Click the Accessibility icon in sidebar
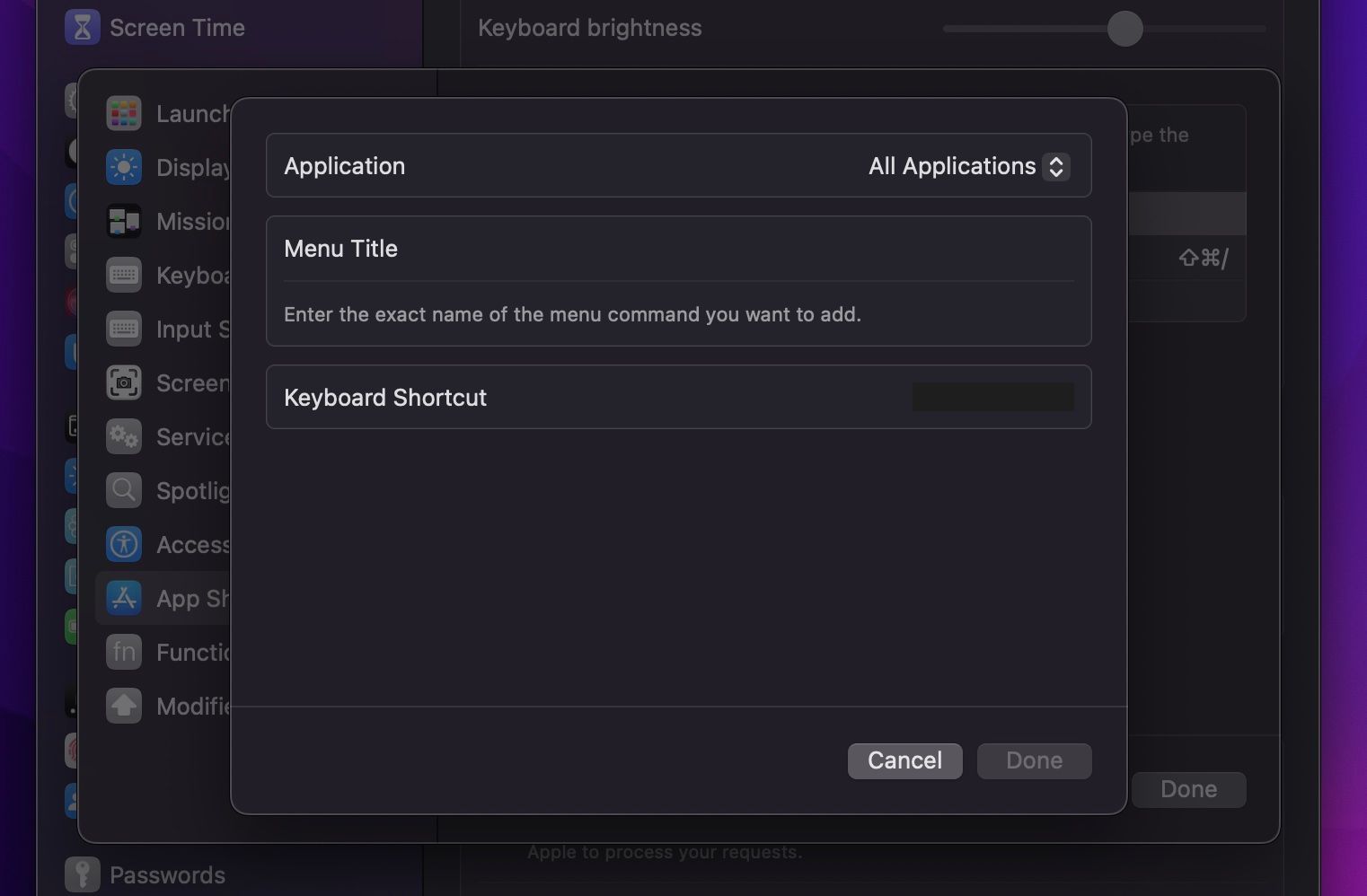Image resolution: width=1367 pixels, height=896 pixels. pos(123,544)
